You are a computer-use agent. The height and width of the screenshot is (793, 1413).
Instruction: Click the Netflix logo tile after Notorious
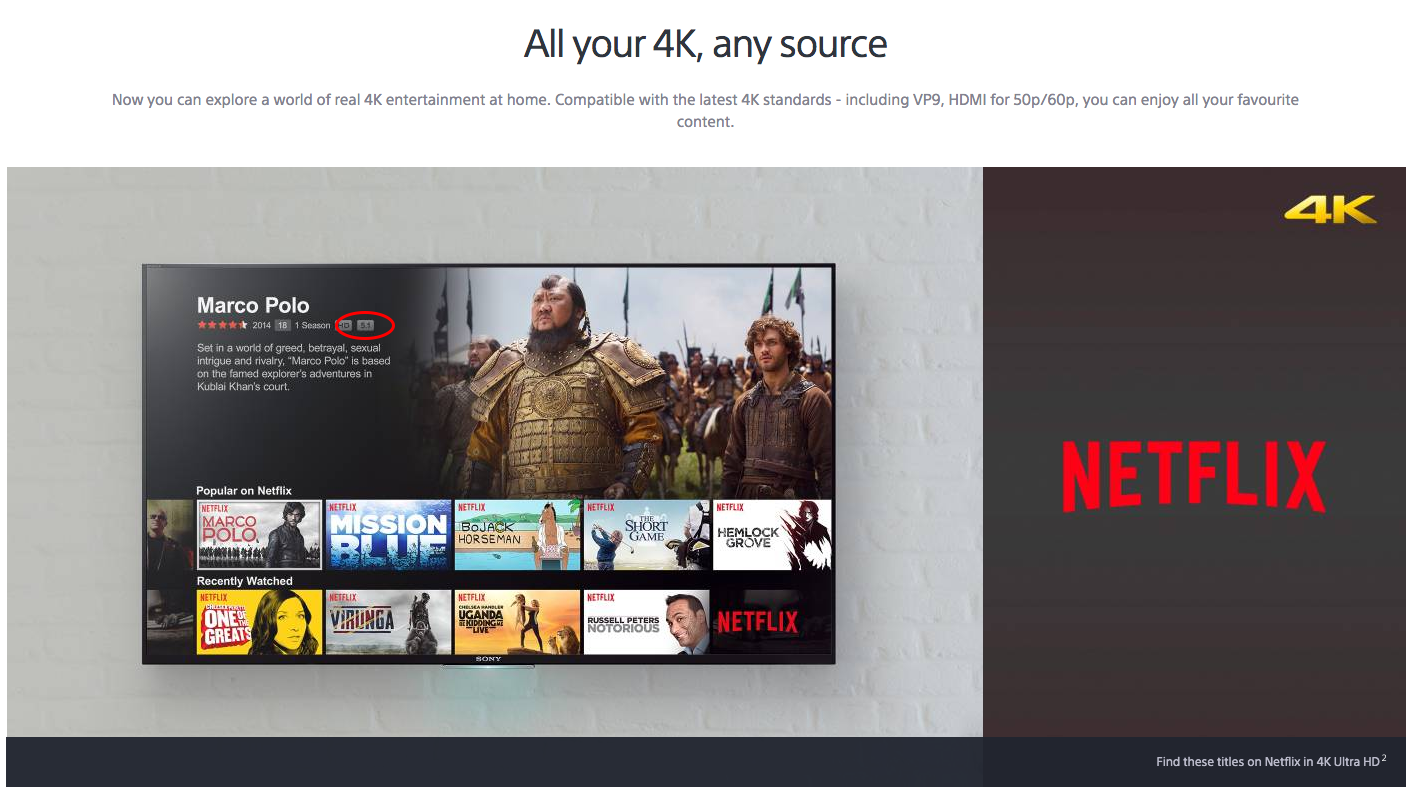(758, 622)
